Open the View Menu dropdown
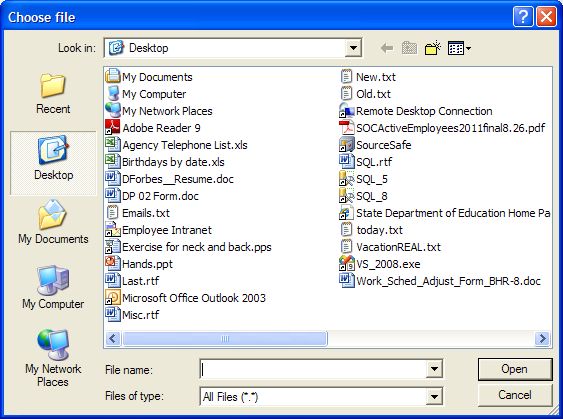The image size is (563, 419). pos(459,48)
